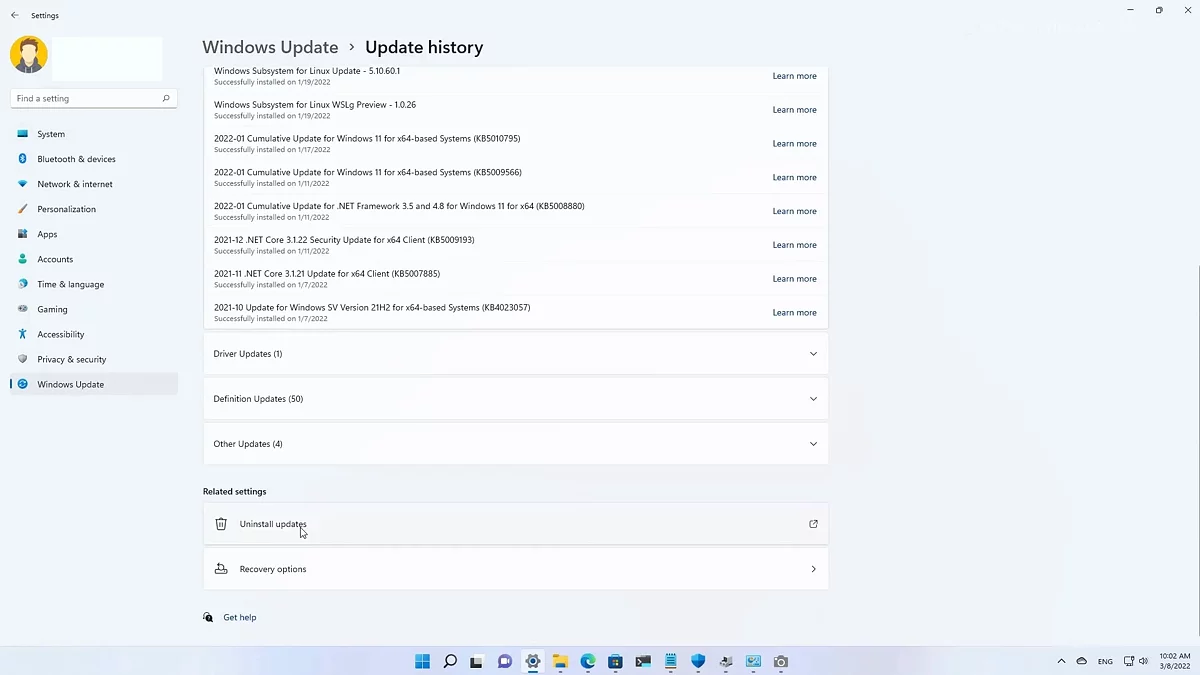Expand Driver Updates (1) chevron

[813, 354]
